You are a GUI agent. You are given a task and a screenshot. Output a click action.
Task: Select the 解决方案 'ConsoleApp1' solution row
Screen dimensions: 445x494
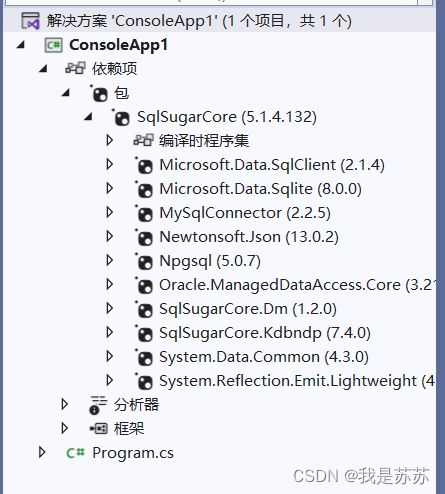coord(220,21)
